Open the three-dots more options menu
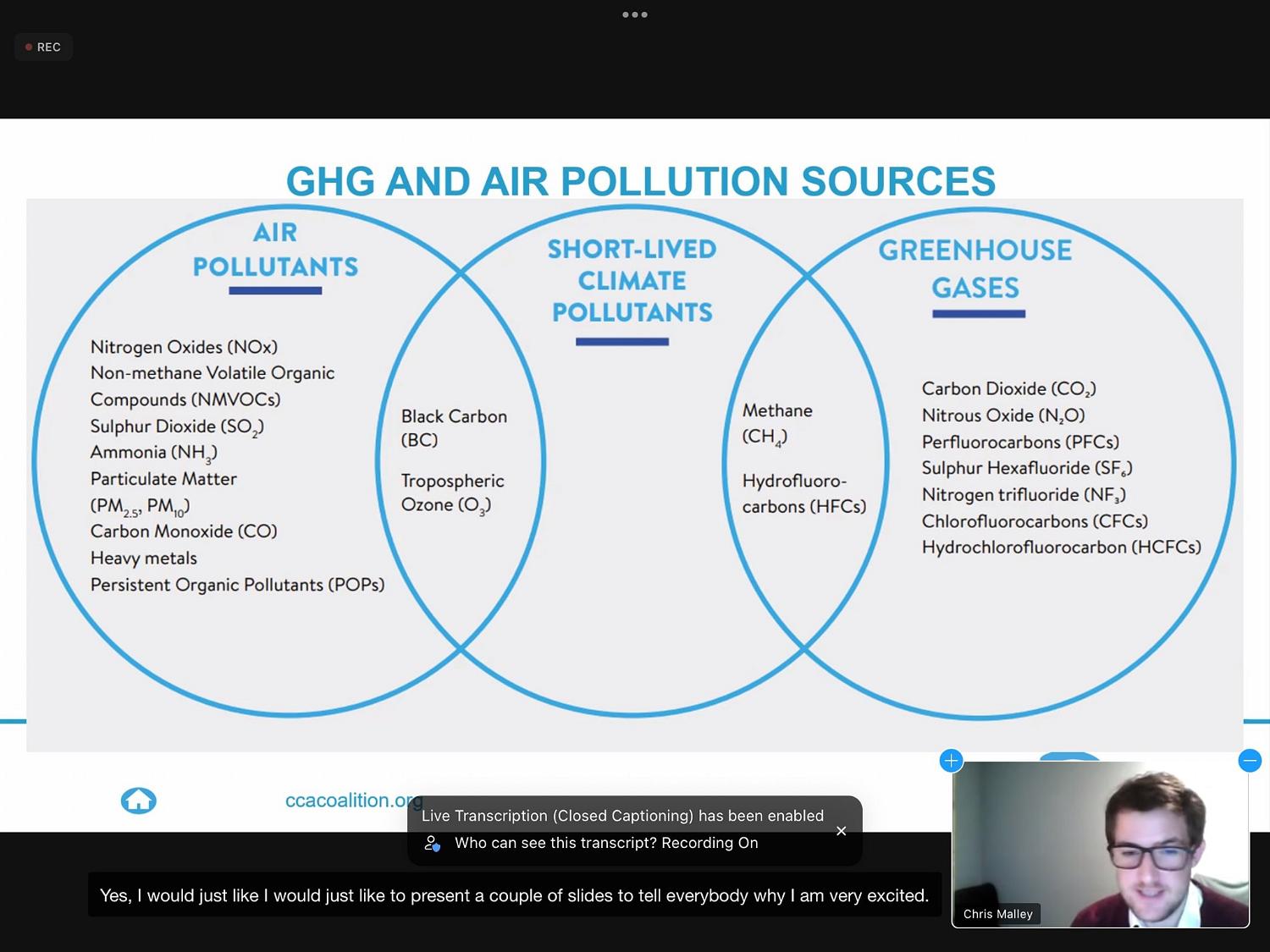1270x952 pixels. (x=635, y=14)
